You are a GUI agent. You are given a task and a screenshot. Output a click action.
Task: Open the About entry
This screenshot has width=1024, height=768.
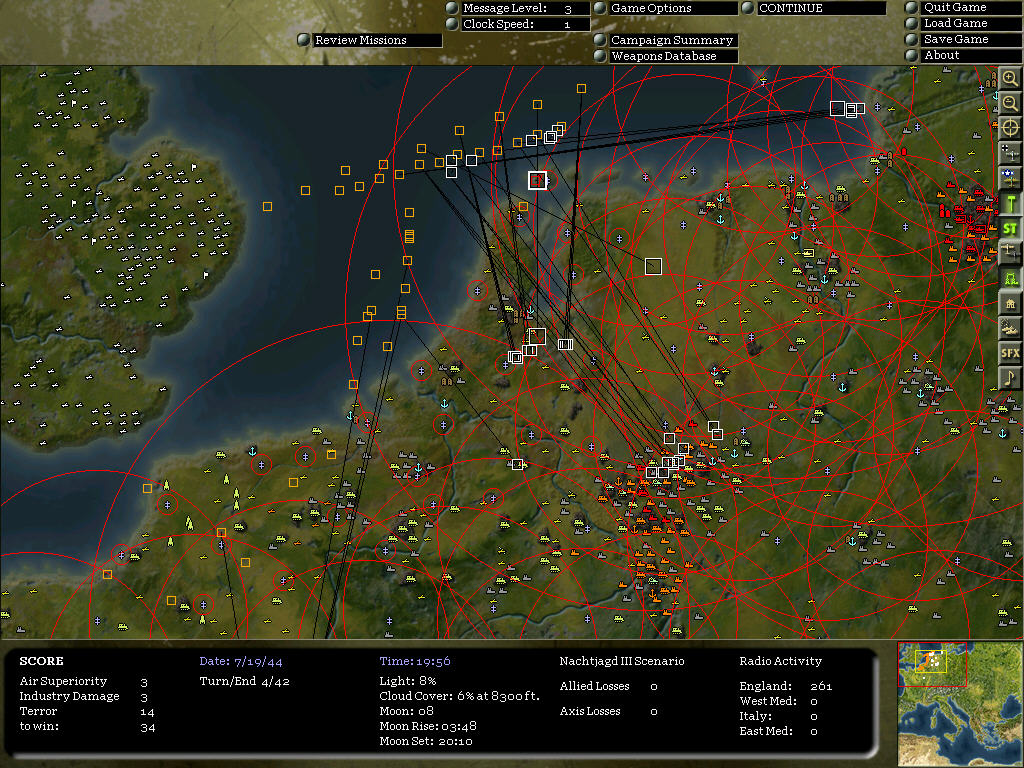click(972, 56)
